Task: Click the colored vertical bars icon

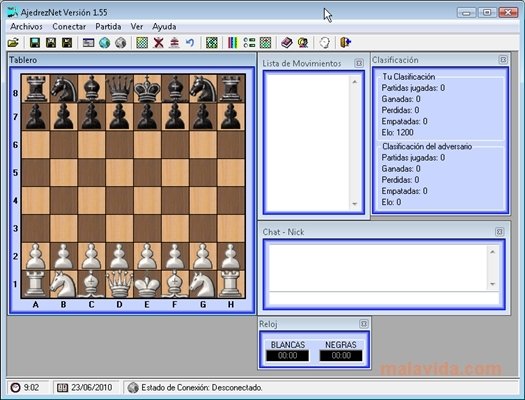Action: tap(233, 43)
